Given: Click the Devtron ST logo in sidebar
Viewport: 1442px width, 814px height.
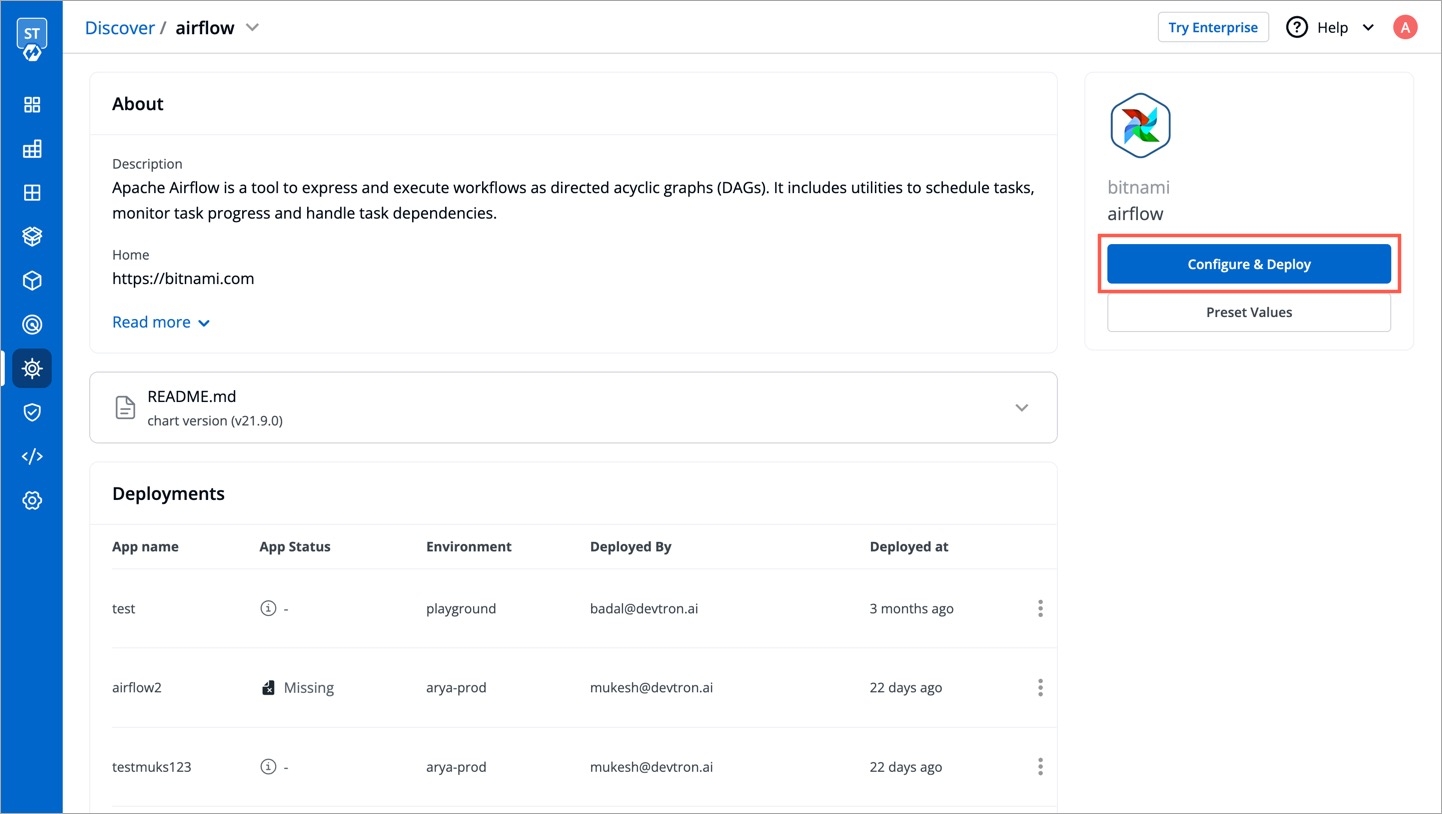Looking at the screenshot, I should (x=32, y=40).
